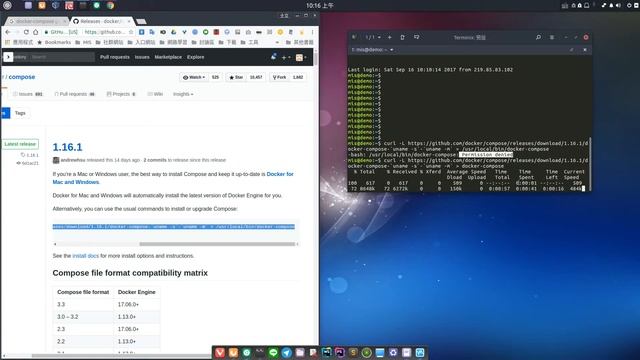
Task: Click the browser back arrow
Action: tap(8, 32)
